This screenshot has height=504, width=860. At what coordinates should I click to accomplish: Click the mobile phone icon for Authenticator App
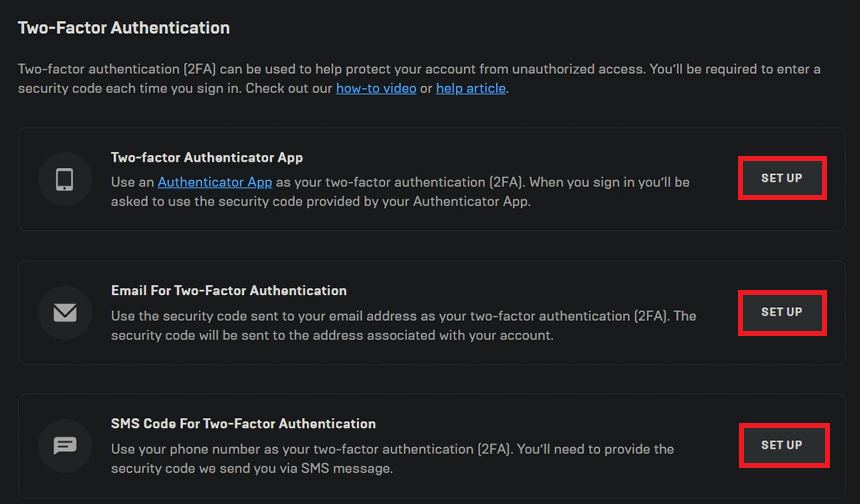tap(64, 179)
